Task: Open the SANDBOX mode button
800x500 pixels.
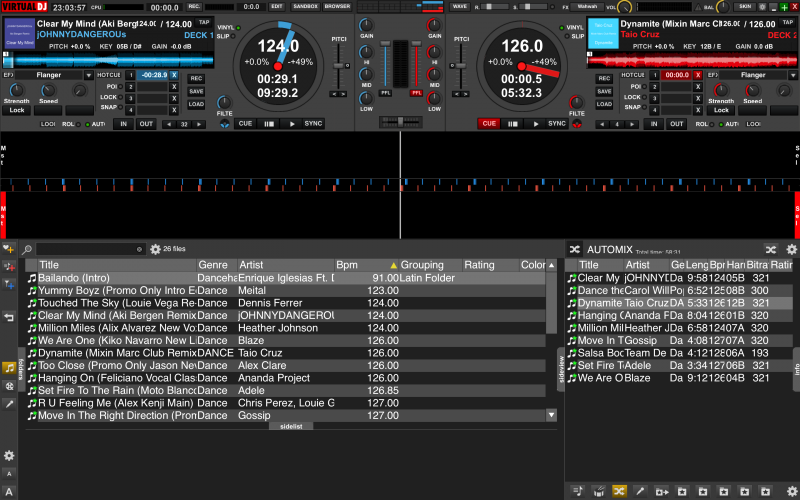Action: click(x=305, y=7)
